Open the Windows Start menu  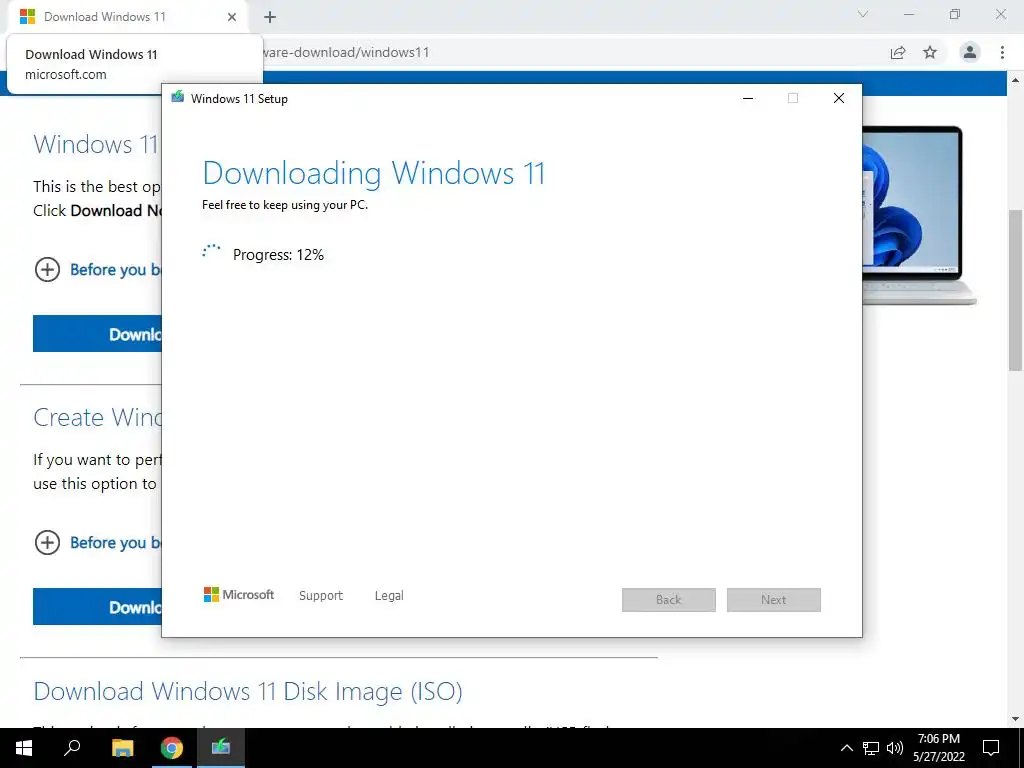(24, 748)
